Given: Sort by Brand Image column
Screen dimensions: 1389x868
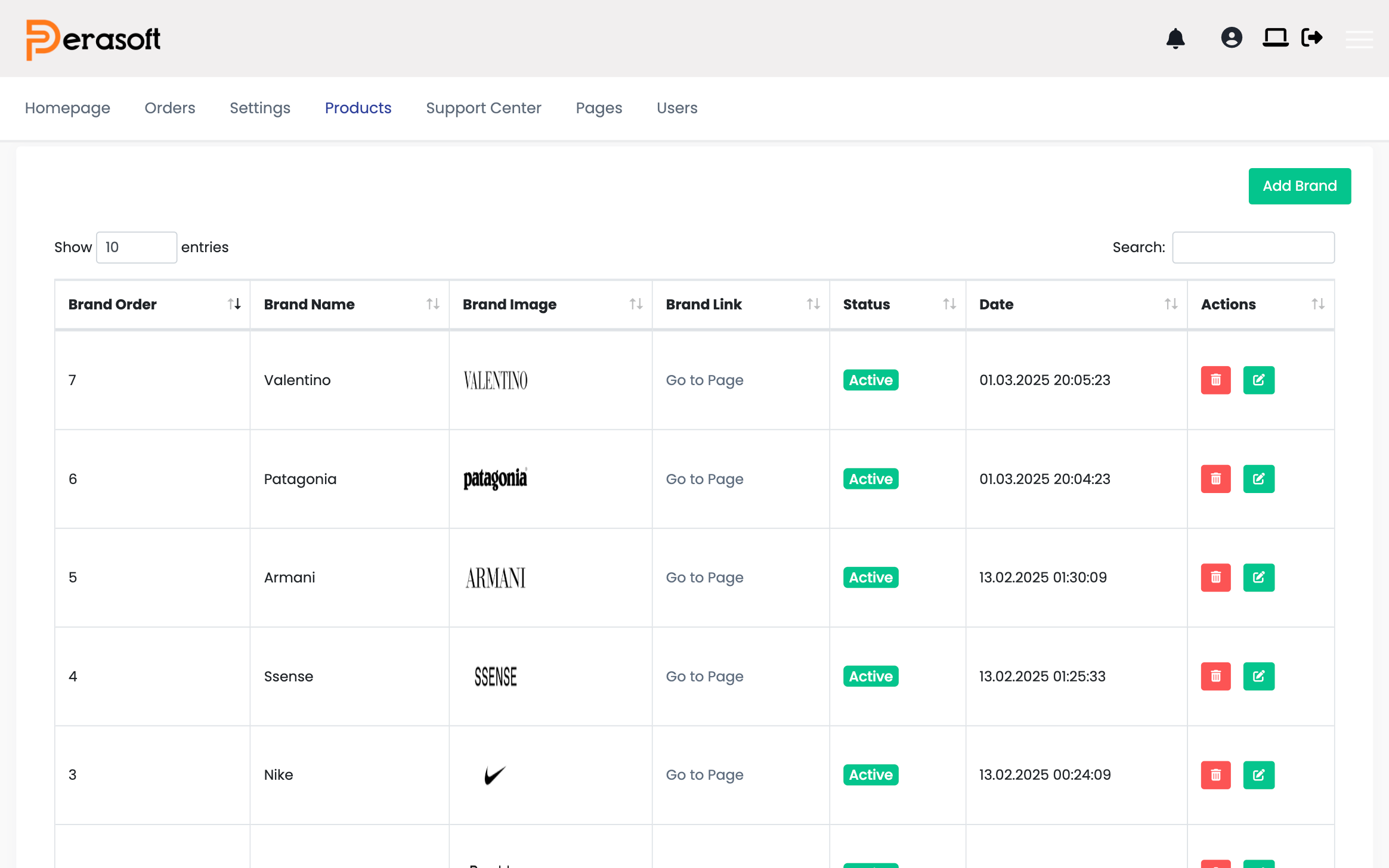Looking at the screenshot, I should coord(550,305).
